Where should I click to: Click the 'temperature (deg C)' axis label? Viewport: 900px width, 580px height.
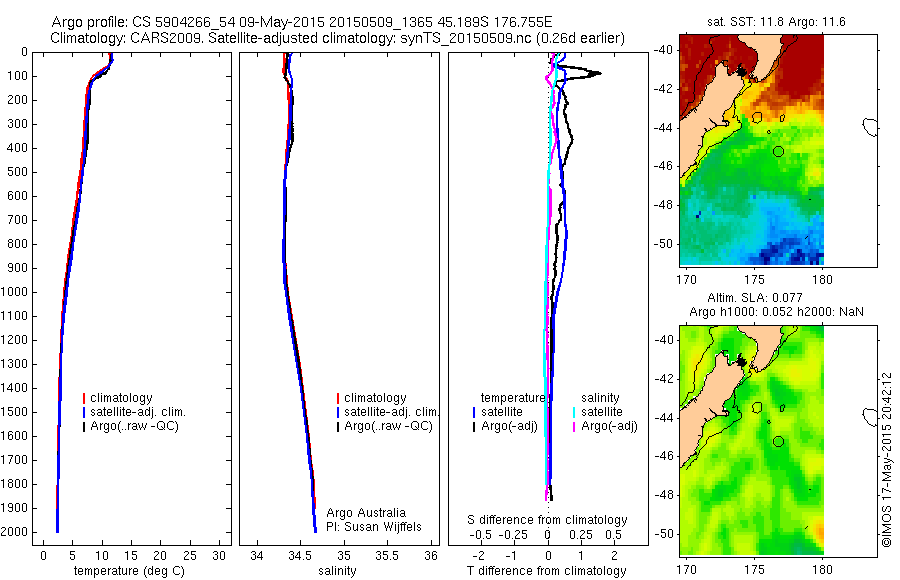[129, 571]
